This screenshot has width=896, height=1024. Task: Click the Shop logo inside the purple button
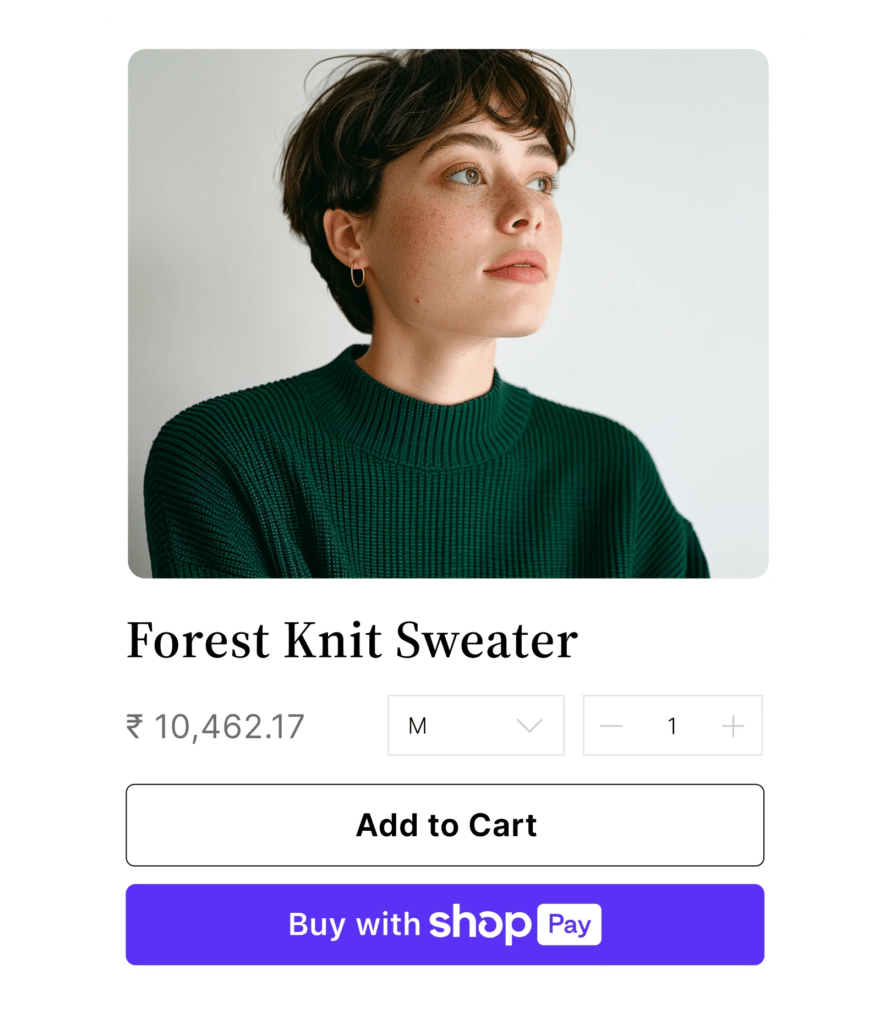click(480, 923)
